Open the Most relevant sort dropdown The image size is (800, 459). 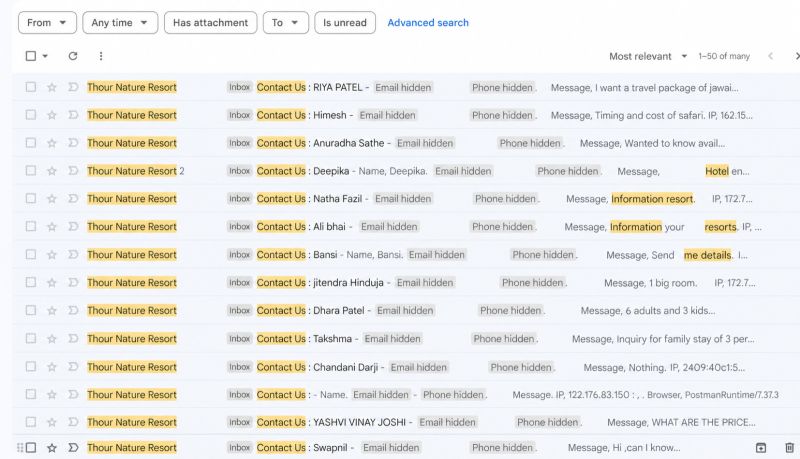(648, 56)
